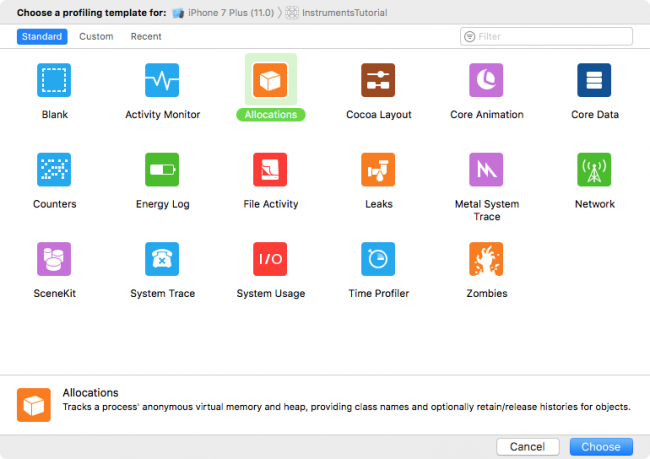
Task: Select the Leaks template icon
Action: pos(378,169)
